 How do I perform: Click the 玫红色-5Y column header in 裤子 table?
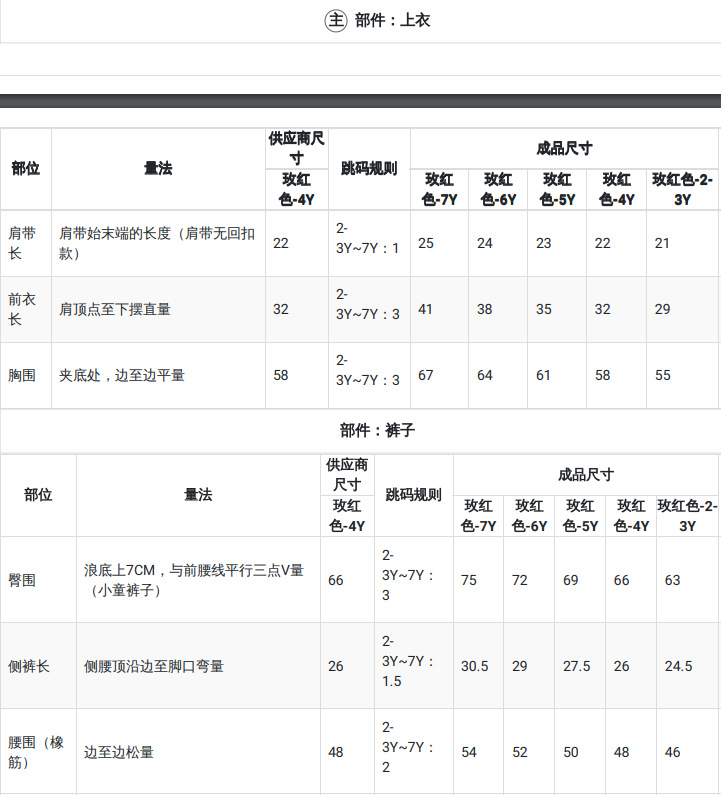(580, 516)
